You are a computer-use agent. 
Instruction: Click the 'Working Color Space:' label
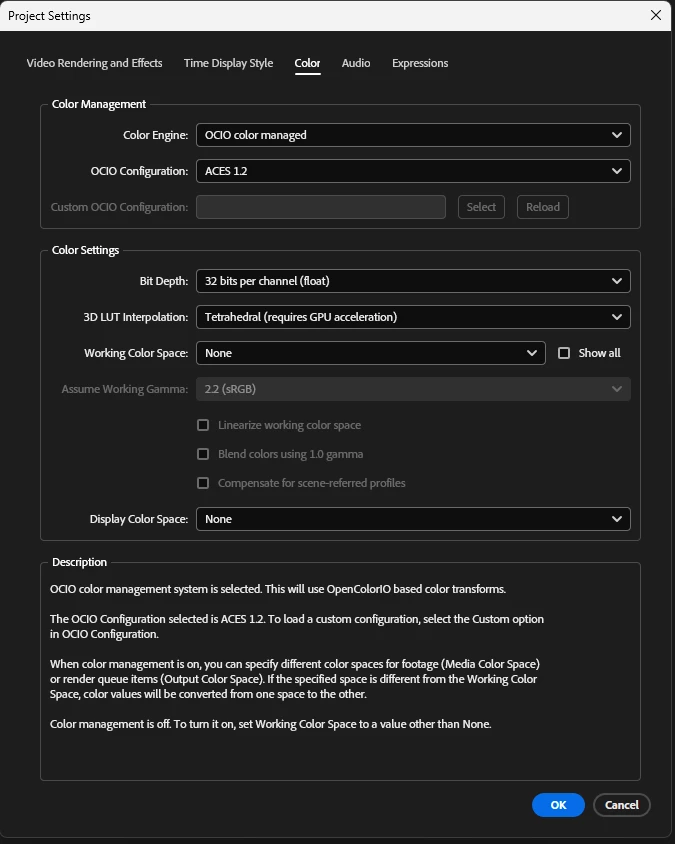[136, 353]
